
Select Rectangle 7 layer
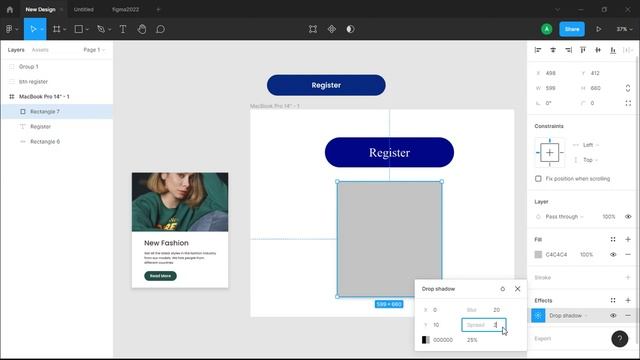pyautogui.click(x=58, y=111)
